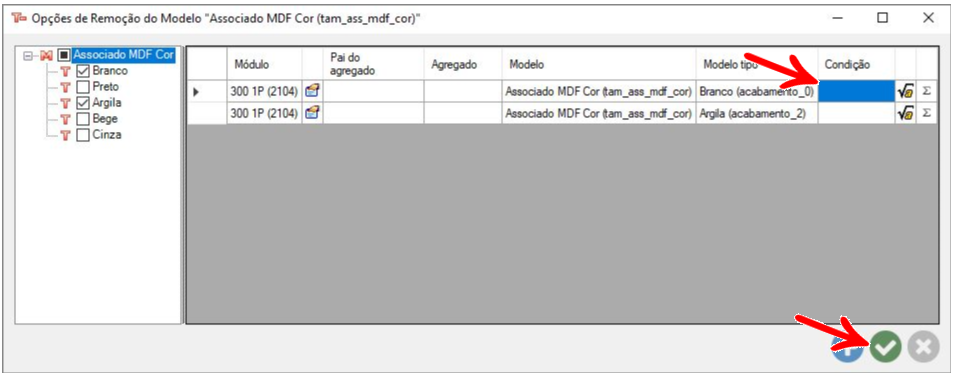Click the red T icon beside Cinza
The width and height of the screenshot is (954, 377).
click(66, 135)
